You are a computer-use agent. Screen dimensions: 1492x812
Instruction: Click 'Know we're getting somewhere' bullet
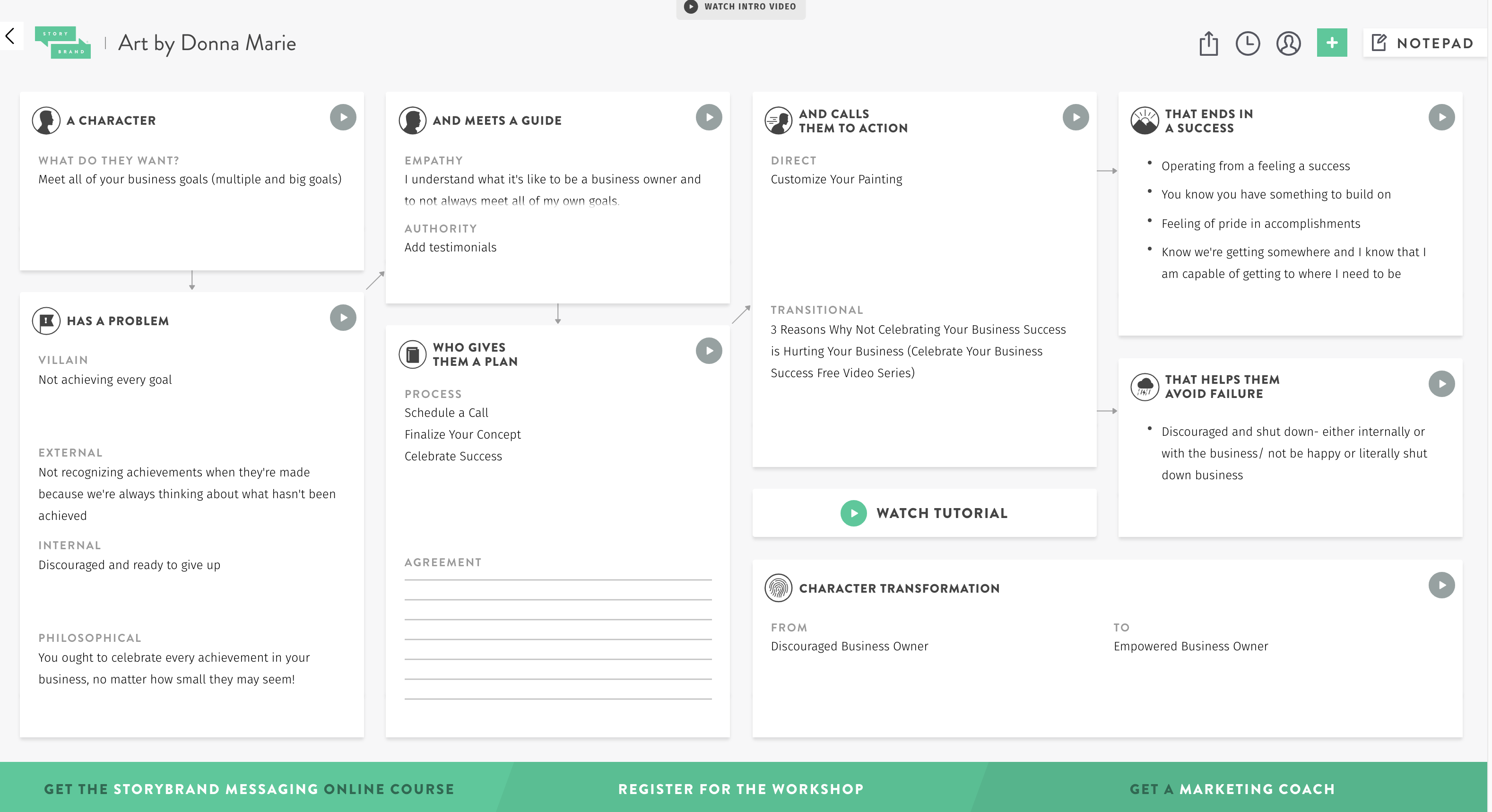[x=1293, y=263]
